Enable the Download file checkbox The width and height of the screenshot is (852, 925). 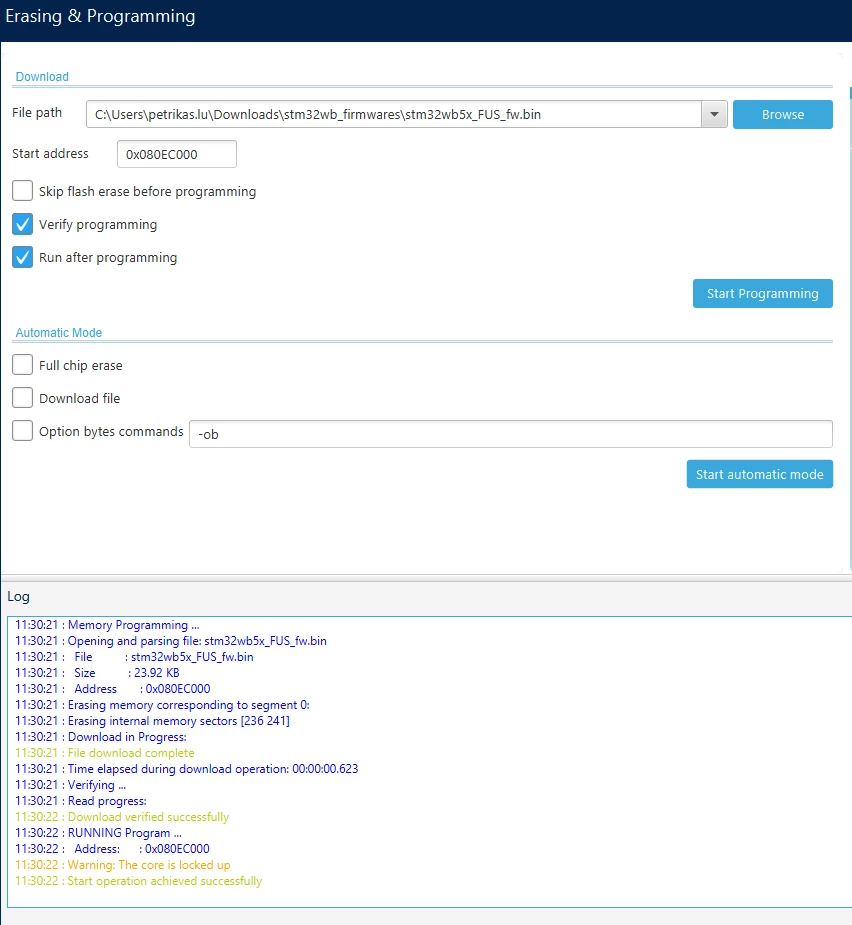22,398
